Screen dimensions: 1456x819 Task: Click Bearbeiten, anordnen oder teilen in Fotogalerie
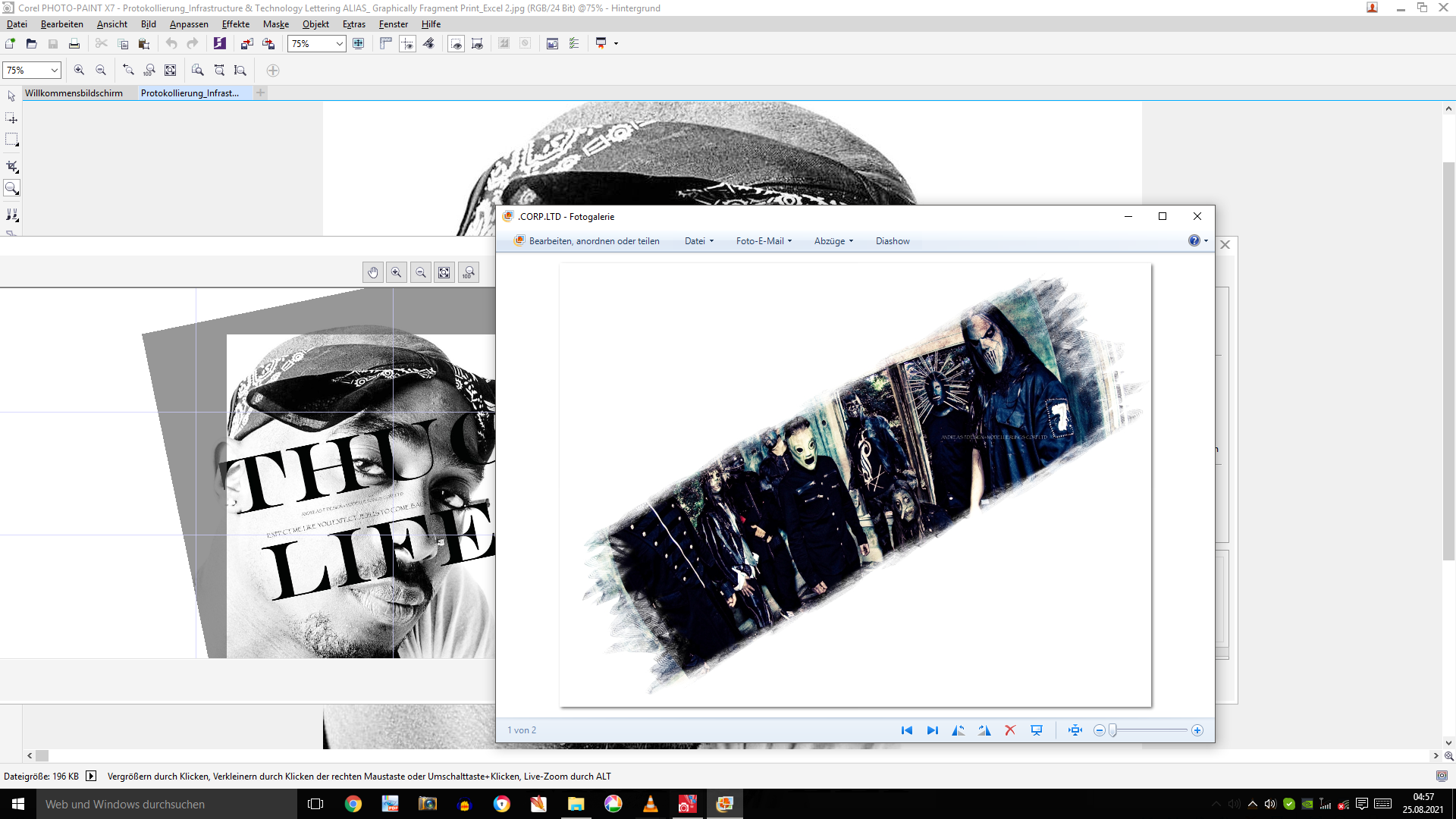click(x=587, y=240)
